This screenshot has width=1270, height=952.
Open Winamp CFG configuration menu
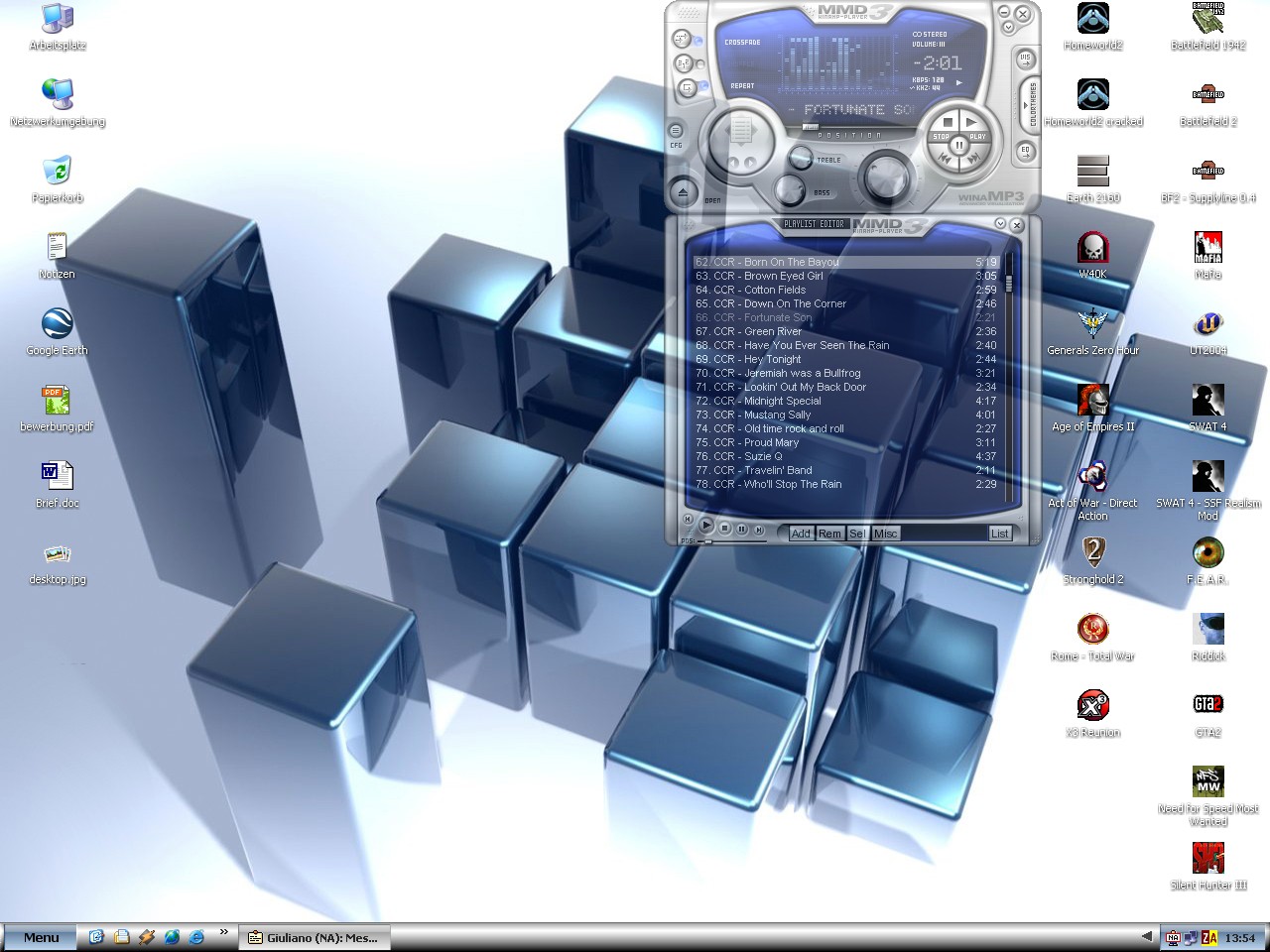(x=676, y=131)
